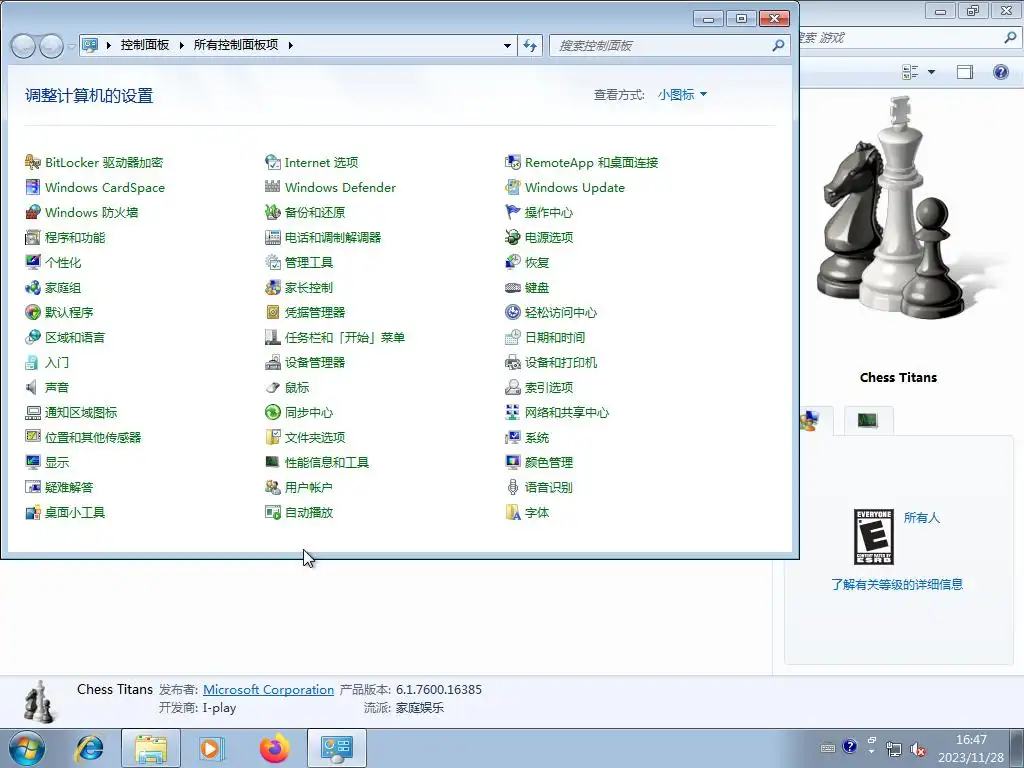Click the muted volume tray icon
1024x768 pixels.
(918, 749)
